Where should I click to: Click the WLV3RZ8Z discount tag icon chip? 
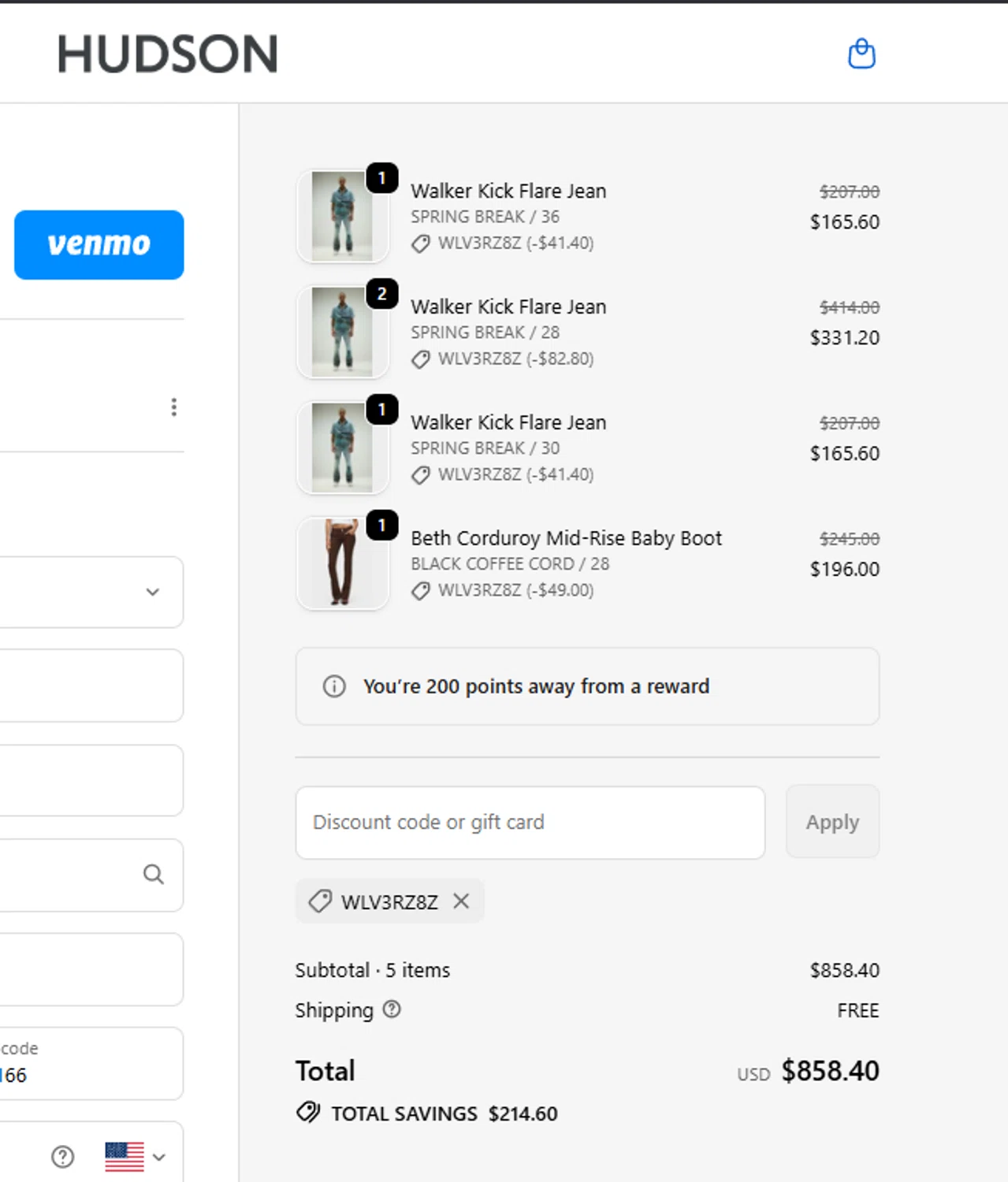point(321,901)
